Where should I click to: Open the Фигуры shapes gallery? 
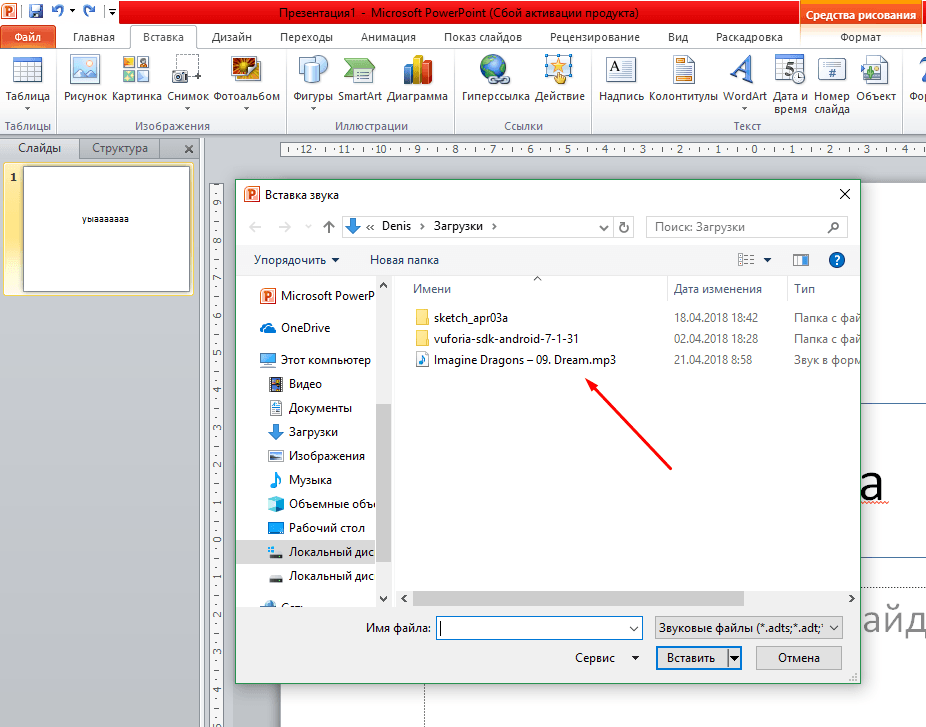(312, 83)
